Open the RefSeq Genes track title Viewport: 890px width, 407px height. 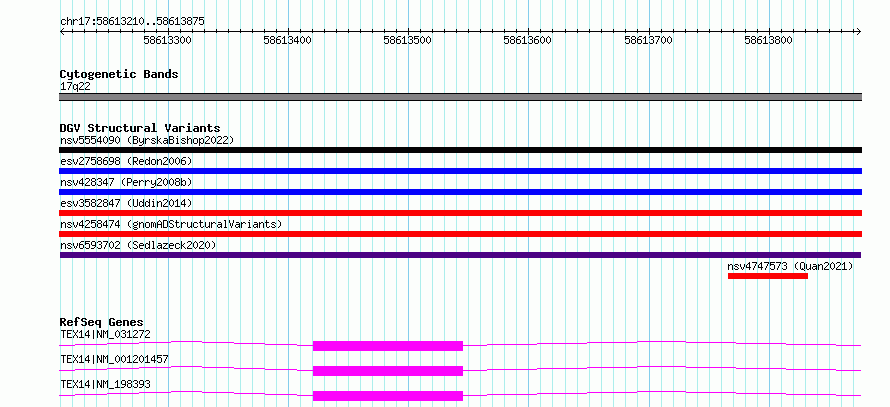[102, 322]
